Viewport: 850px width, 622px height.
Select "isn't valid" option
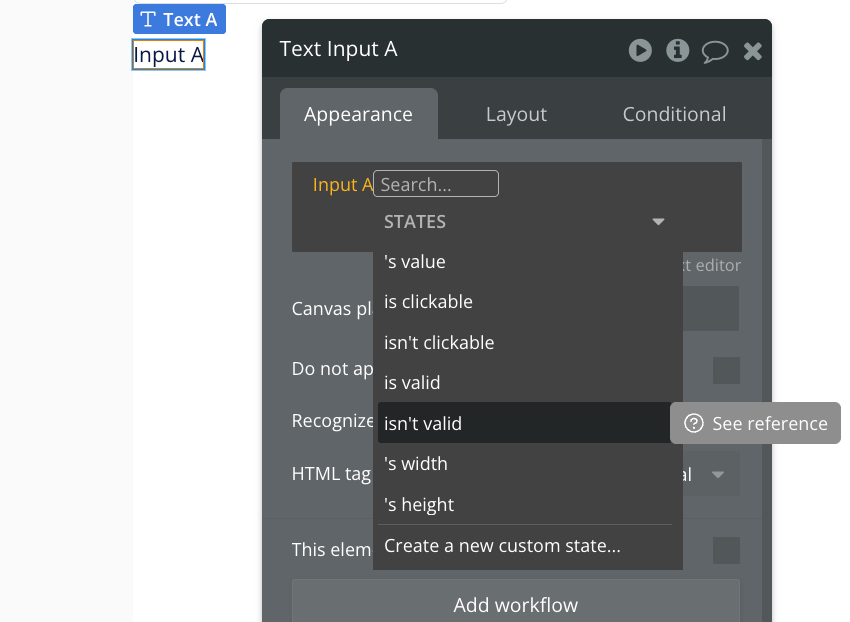point(423,424)
